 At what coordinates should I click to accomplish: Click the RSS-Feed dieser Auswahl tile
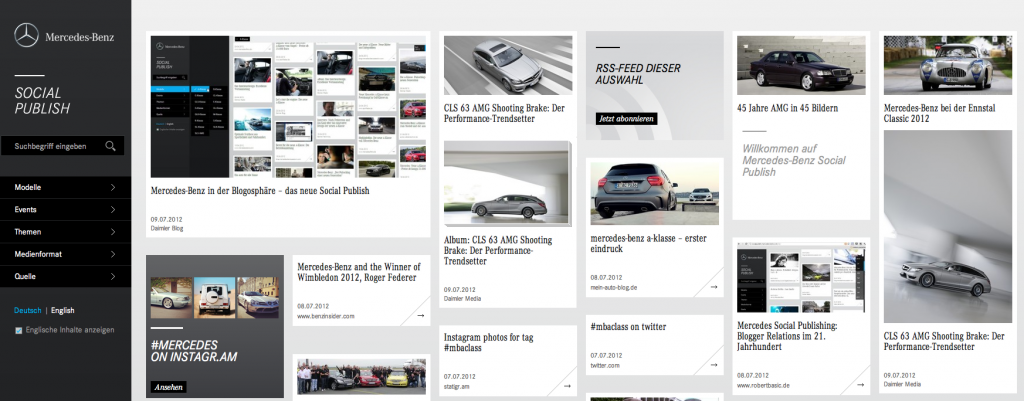pyautogui.click(x=654, y=86)
